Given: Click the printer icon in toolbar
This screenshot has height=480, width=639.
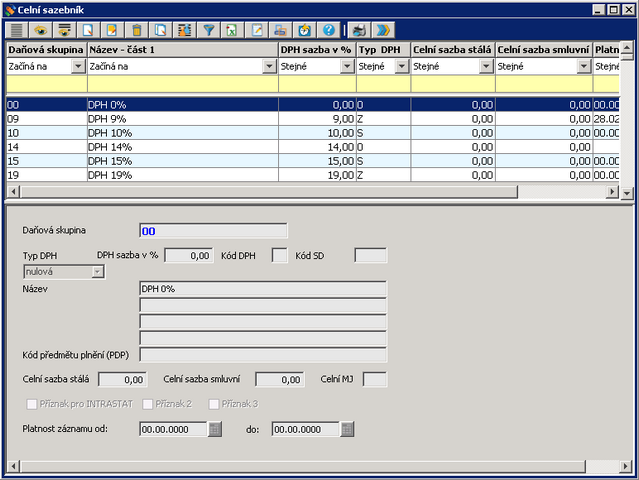Looking at the screenshot, I should (x=360, y=30).
